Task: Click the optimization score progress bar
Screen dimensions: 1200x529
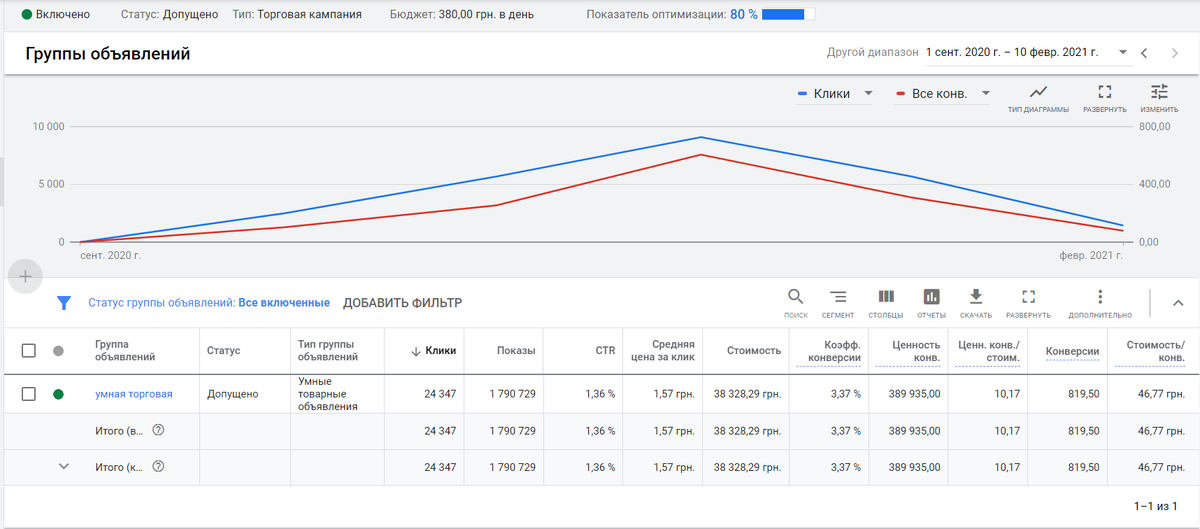Action: 789,15
